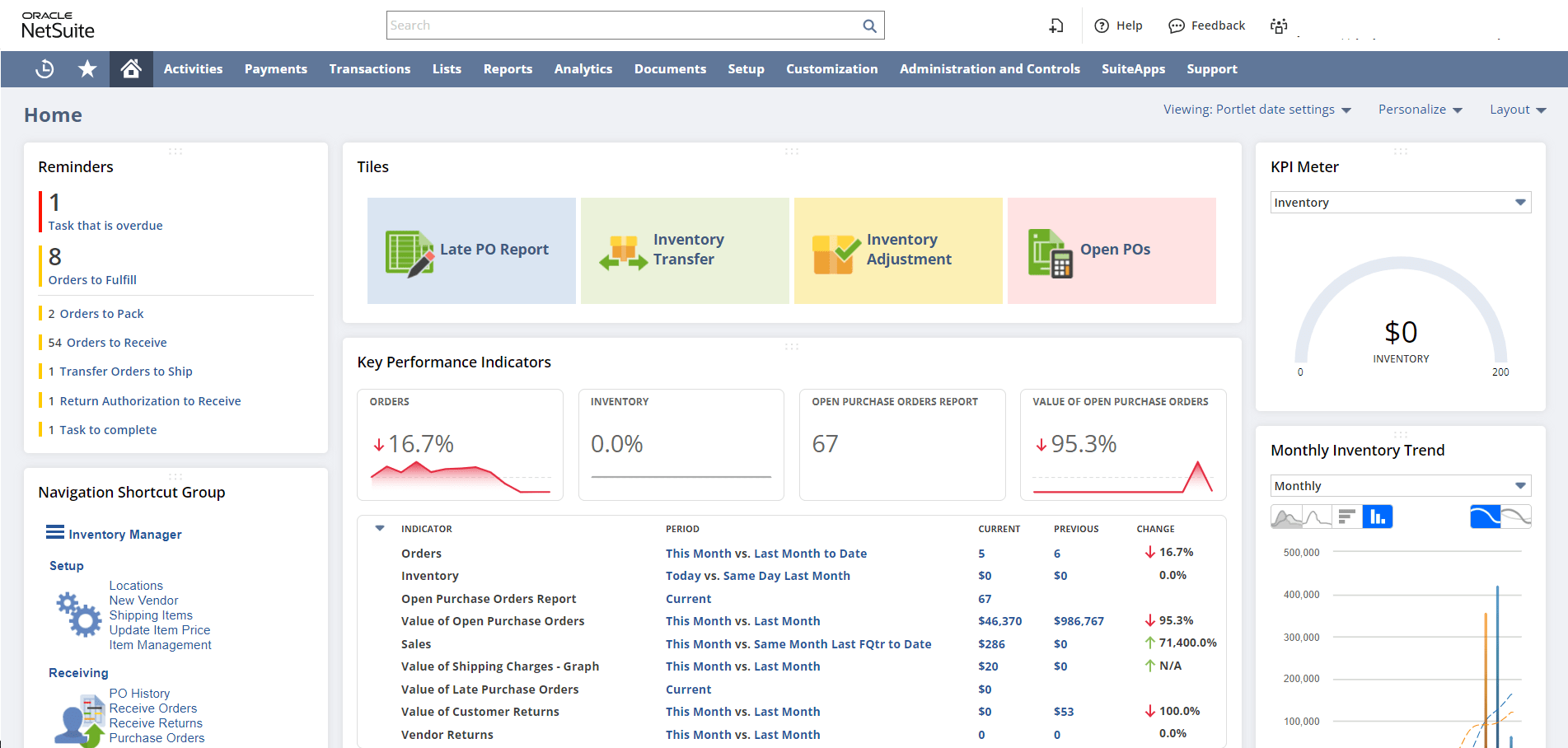Go to the Home house icon
The height and width of the screenshot is (748, 1568).
[x=131, y=69]
